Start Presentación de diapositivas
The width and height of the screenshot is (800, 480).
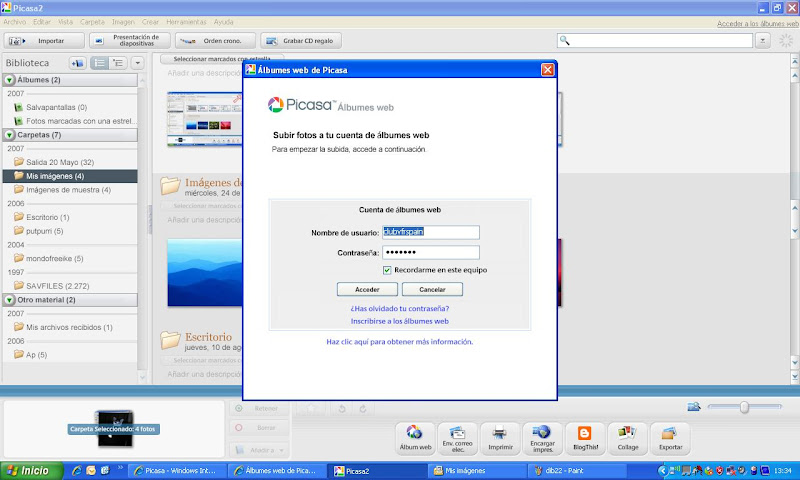130,41
